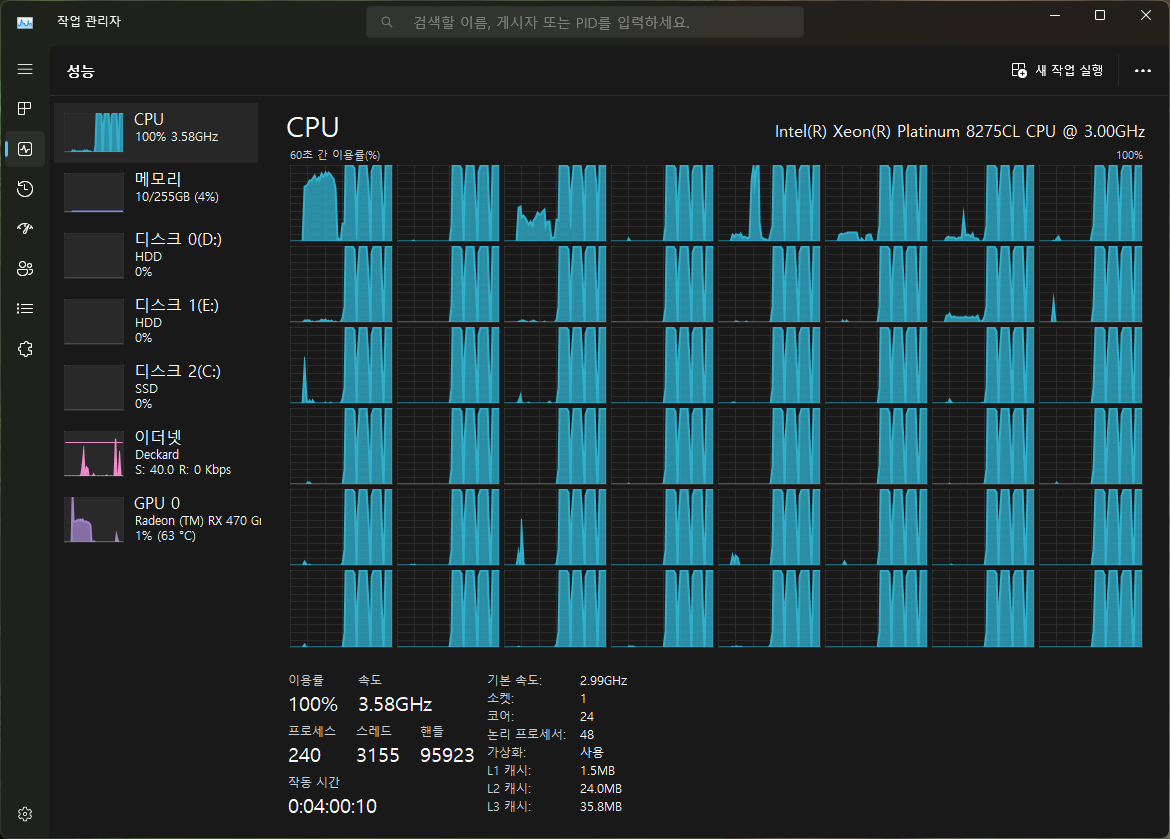The height and width of the screenshot is (839, 1170).
Task: Click the 3.58GHz speed value
Action: (395, 704)
